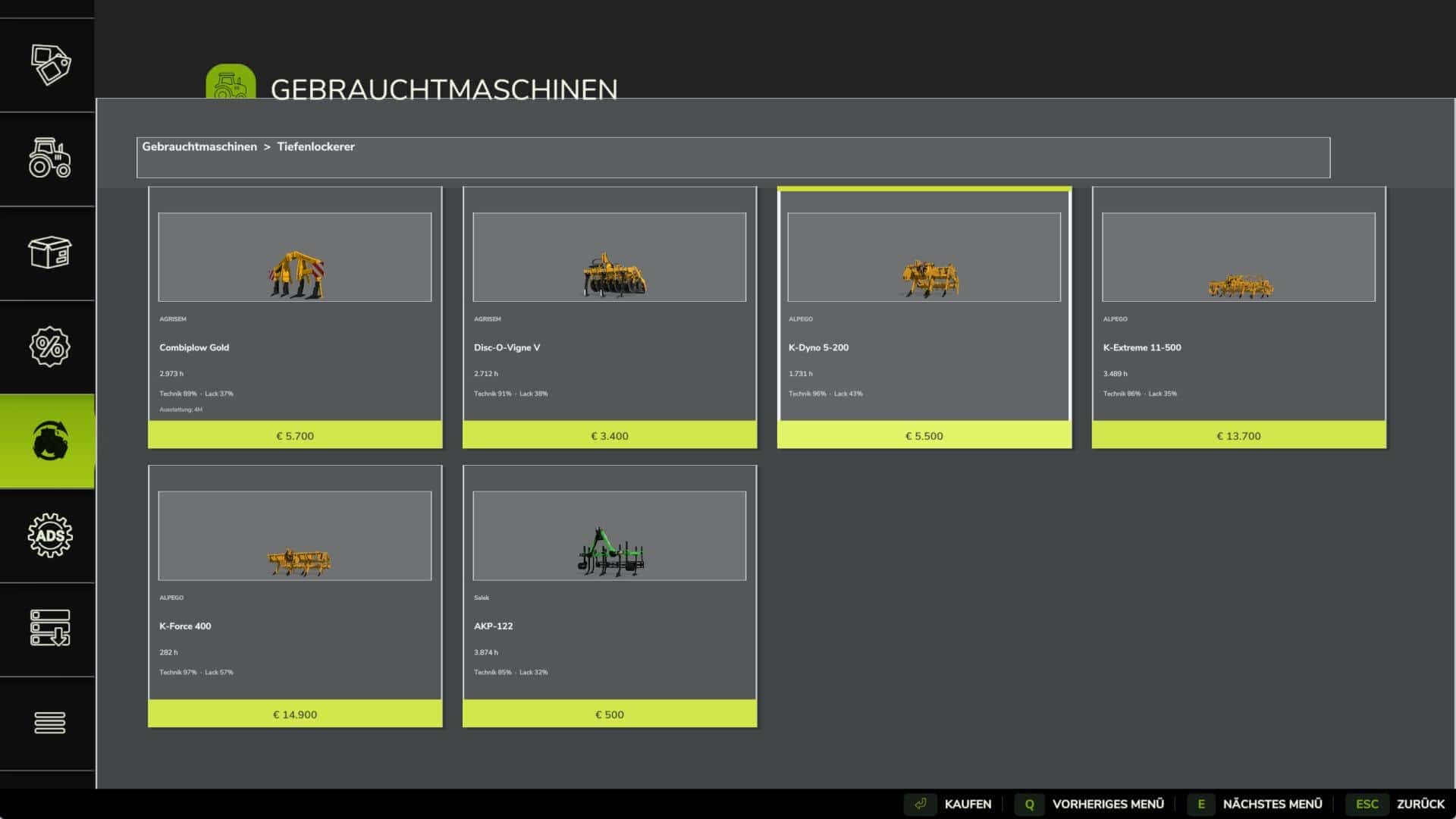The width and height of the screenshot is (1456, 819).
Task: Click the Disc-O-Vigne V name text
Action: 507,347
